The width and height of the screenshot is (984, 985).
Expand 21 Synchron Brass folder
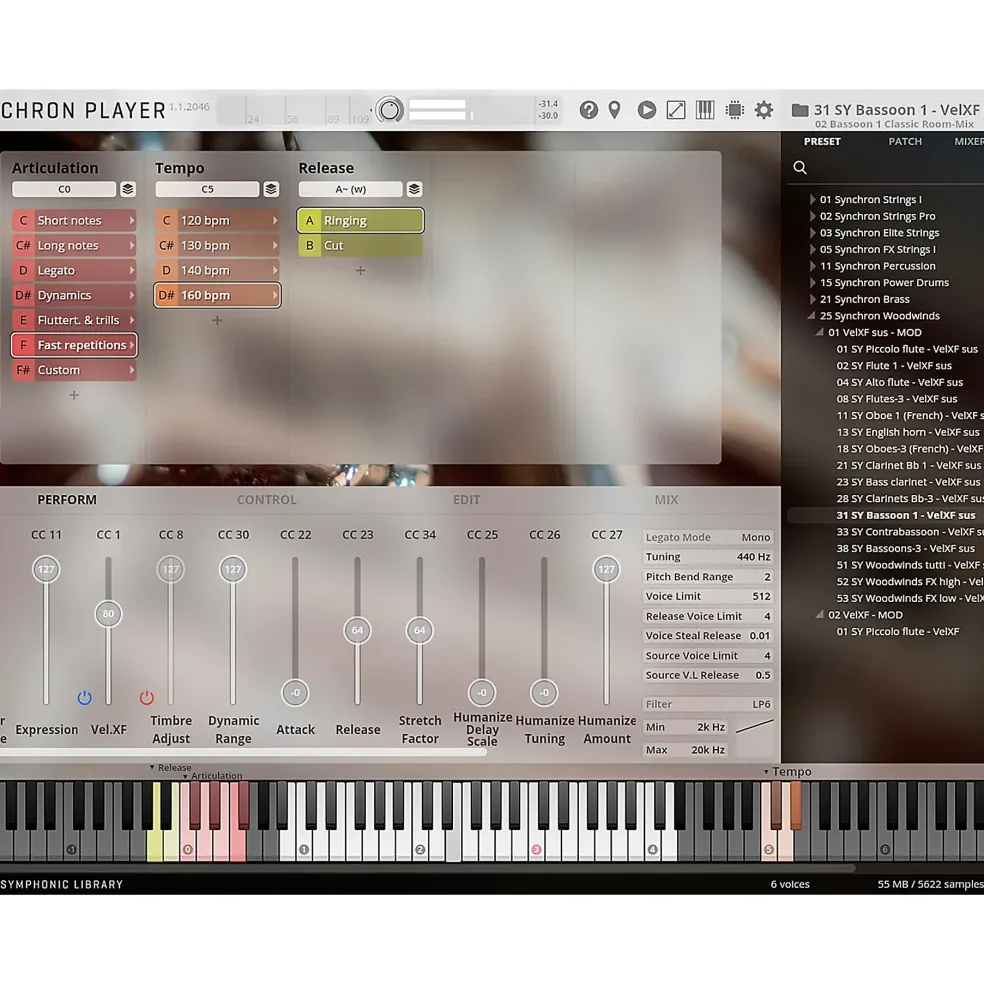[812, 299]
